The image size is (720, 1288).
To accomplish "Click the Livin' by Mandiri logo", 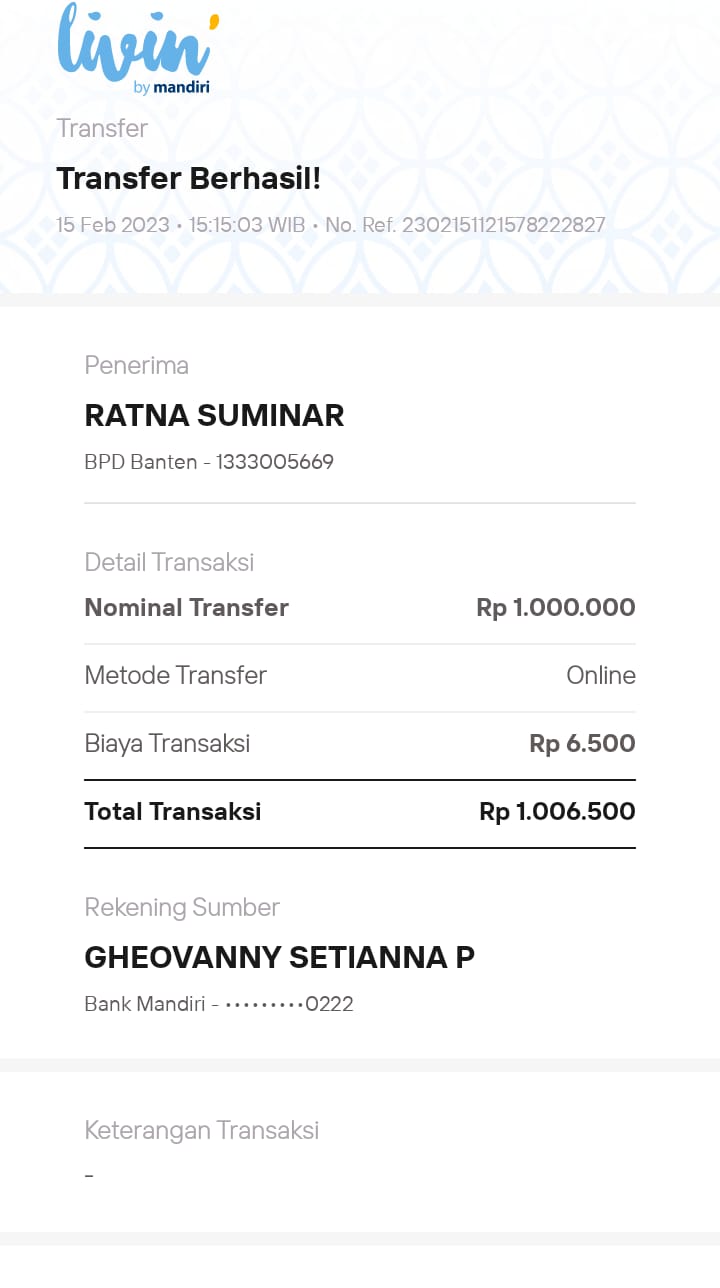I will tap(137, 50).
